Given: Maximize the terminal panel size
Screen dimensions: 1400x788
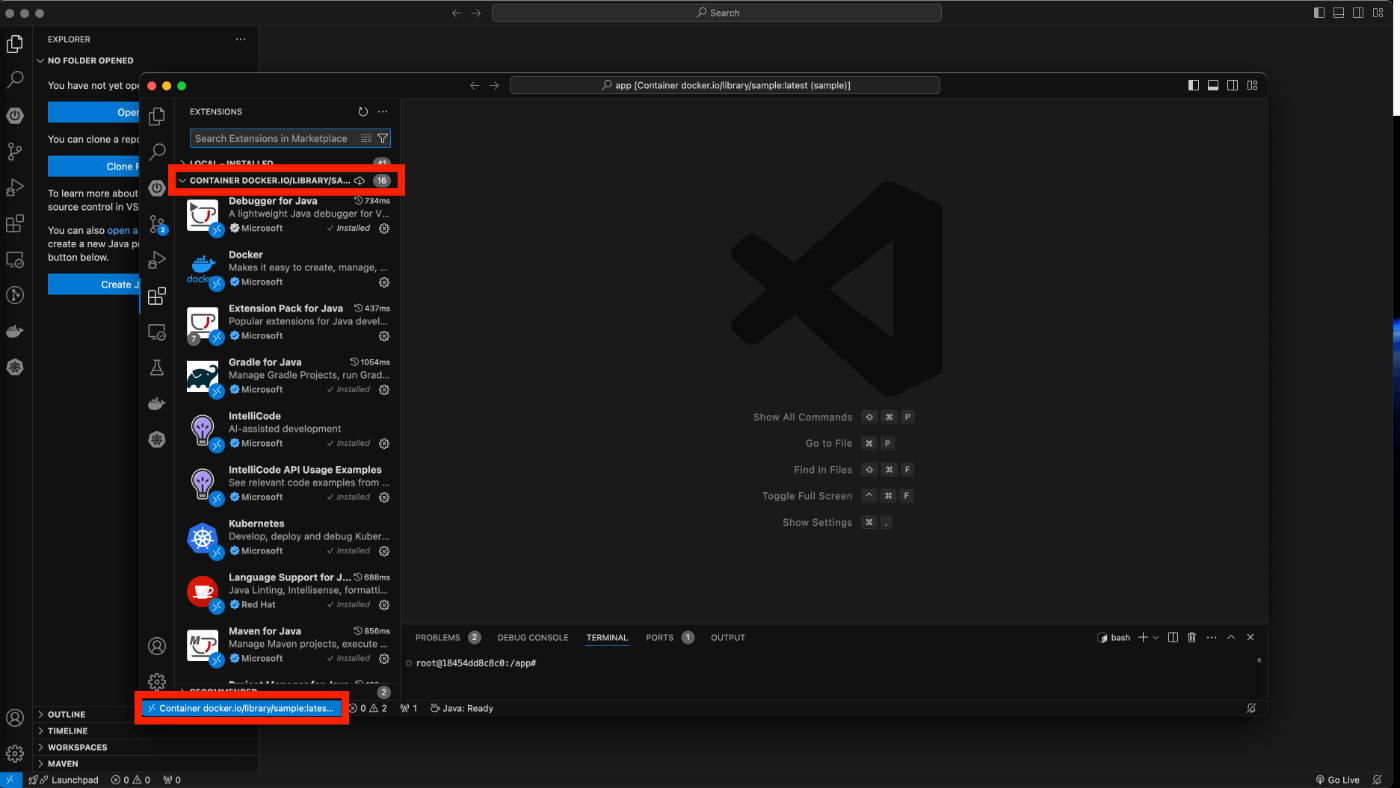Looking at the screenshot, I should (1231, 637).
